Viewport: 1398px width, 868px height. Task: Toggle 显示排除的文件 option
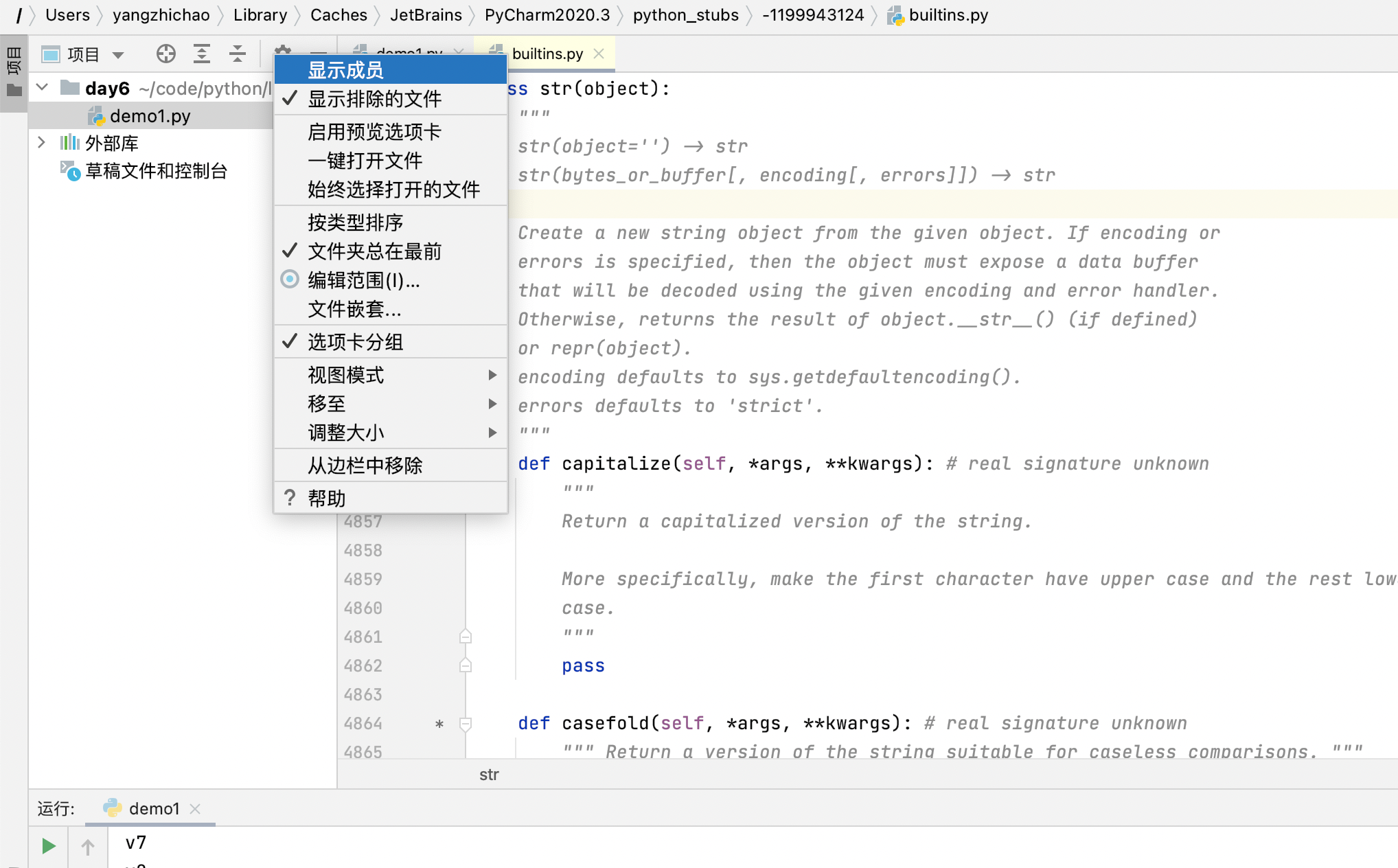point(391,99)
